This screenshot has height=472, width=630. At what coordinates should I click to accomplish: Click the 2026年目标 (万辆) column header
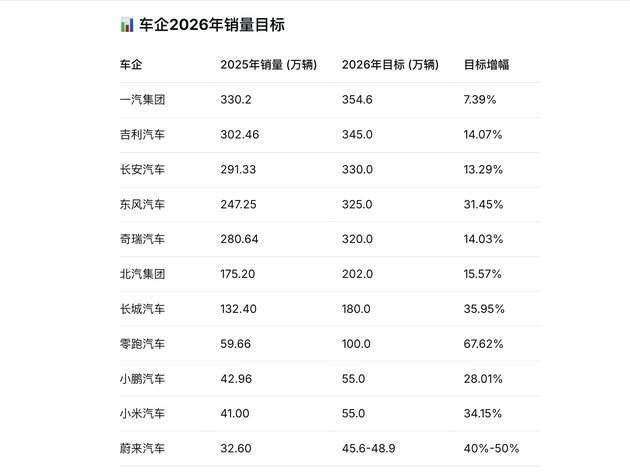[389, 65]
